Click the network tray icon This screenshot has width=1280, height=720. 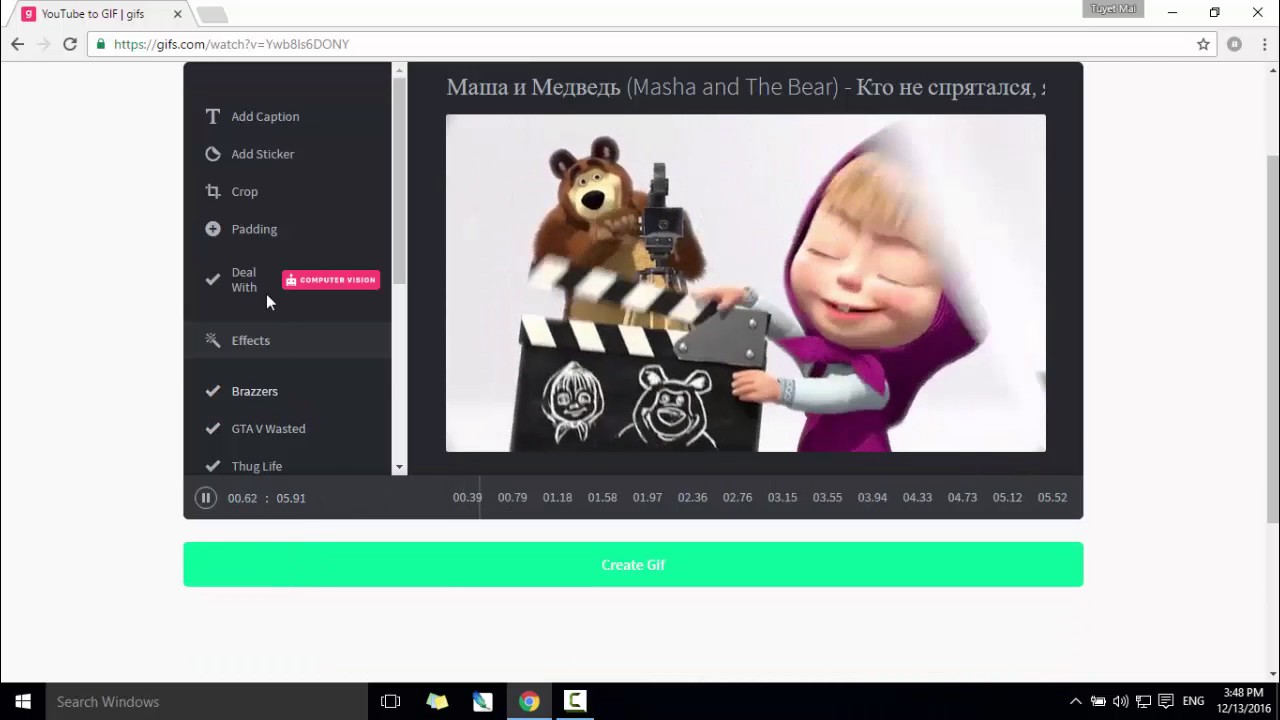coord(1143,701)
